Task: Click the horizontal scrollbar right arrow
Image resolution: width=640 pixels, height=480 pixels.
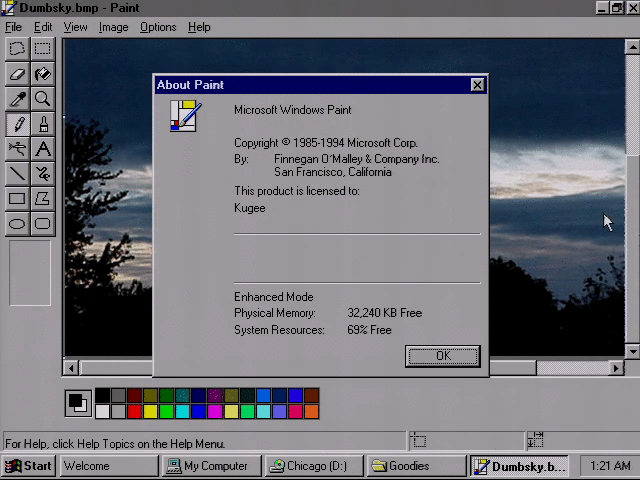Action: [616, 368]
